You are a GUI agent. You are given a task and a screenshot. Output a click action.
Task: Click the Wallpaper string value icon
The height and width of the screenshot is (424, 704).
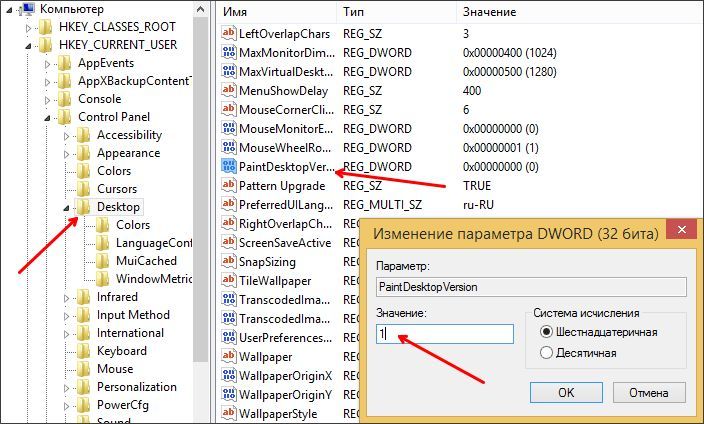(229, 356)
